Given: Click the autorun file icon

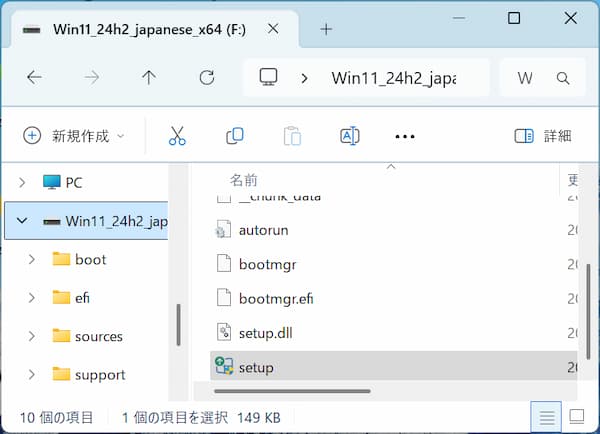Looking at the screenshot, I should pyautogui.click(x=223, y=229).
